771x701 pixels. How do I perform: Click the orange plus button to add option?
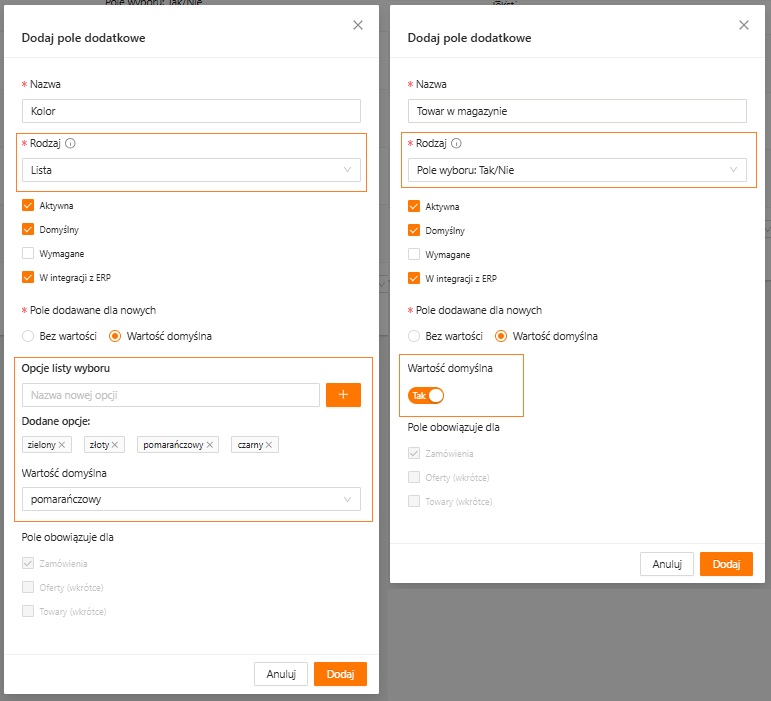(x=343, y=395)
